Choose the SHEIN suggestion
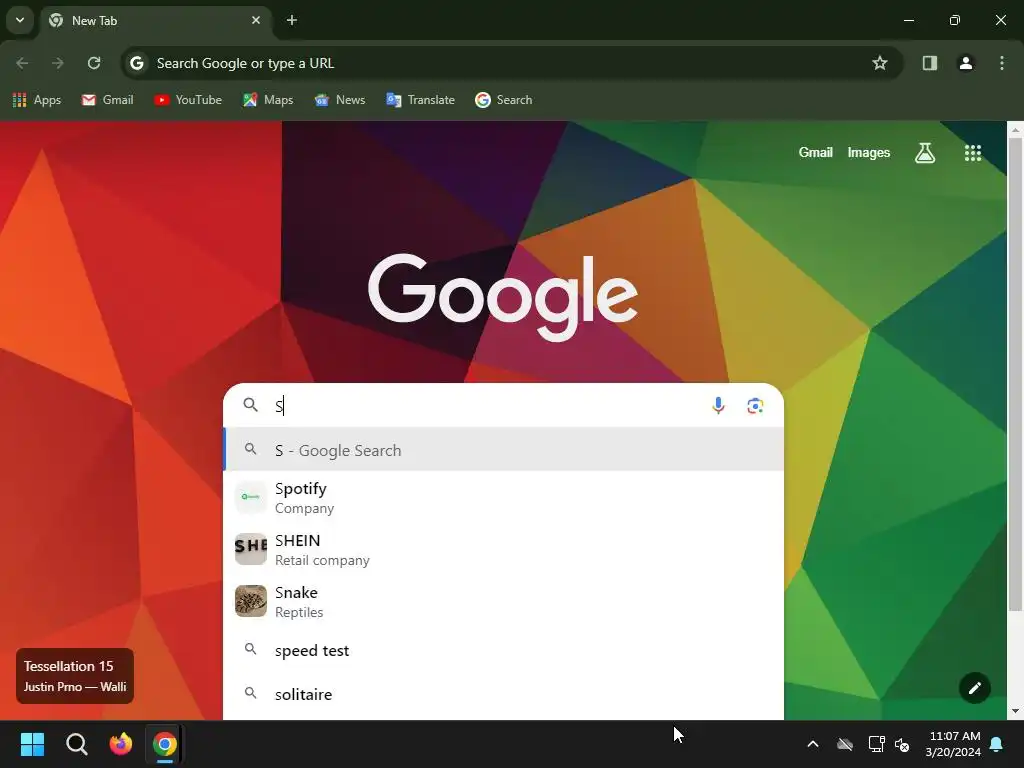The width and height of the screenshot is (1024, 768). [504, 549]
